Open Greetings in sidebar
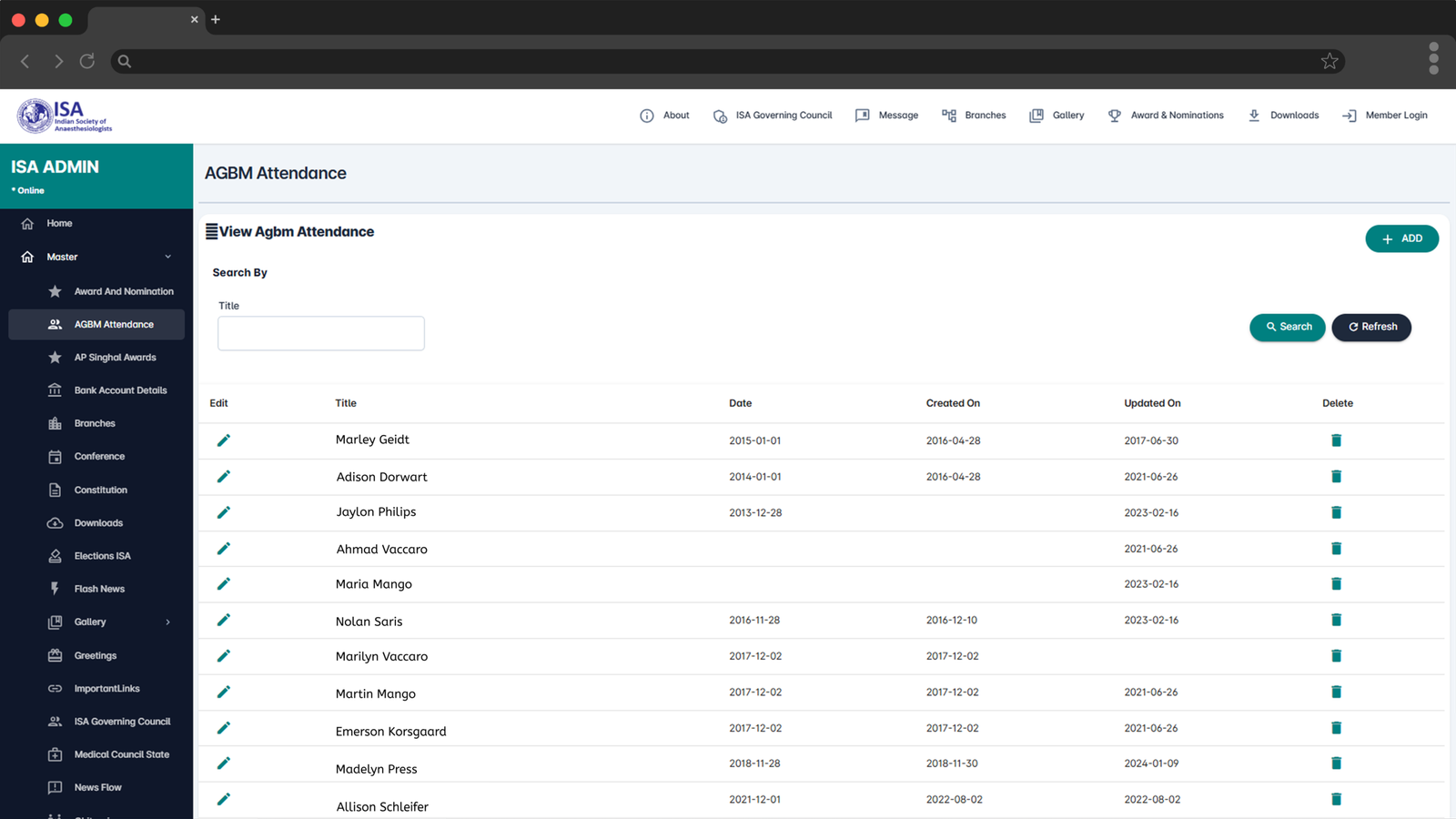Screen dimensions: 1456x819 pos(96,655)
